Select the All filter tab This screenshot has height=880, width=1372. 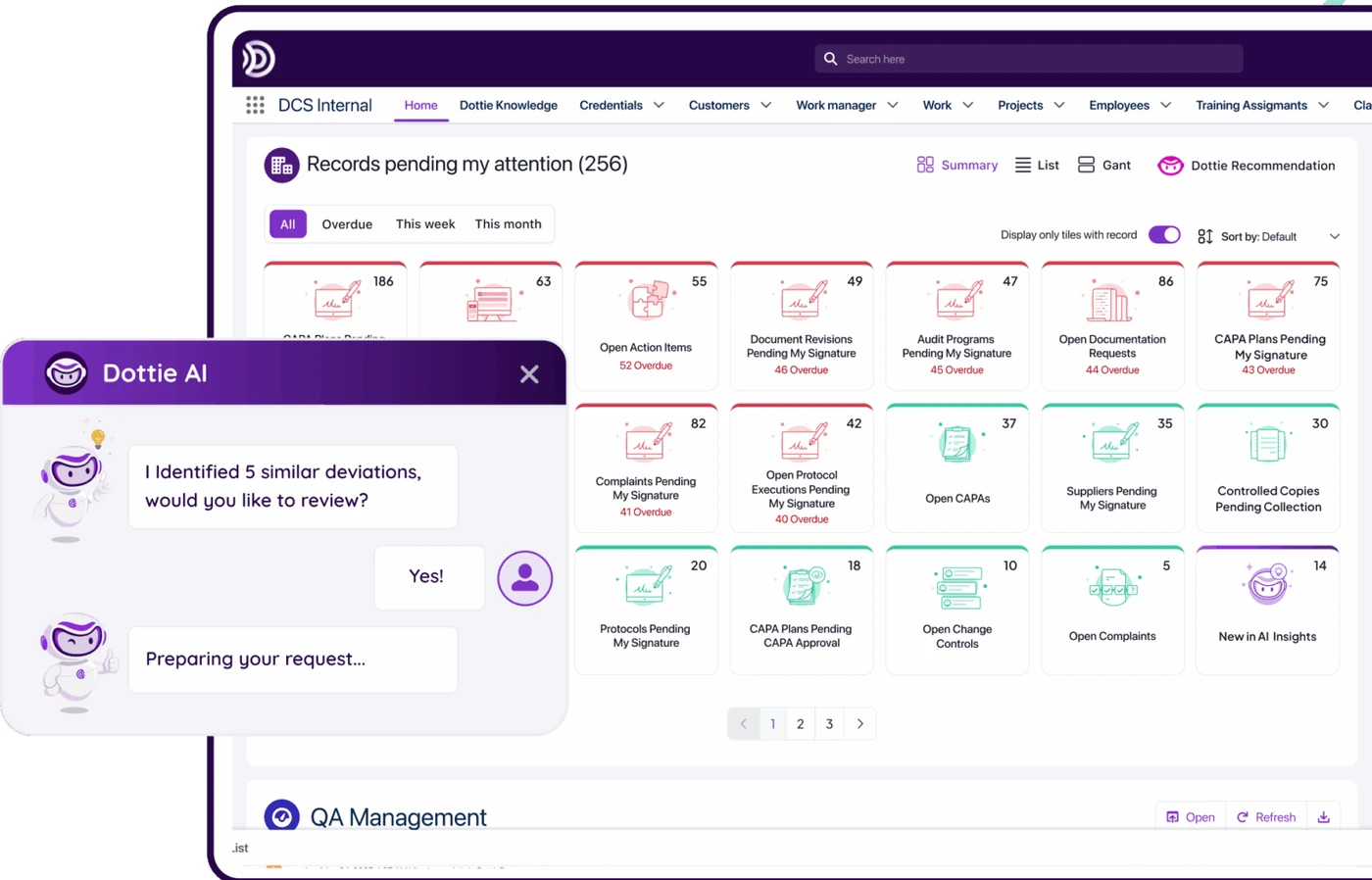pyautogui.click(x=288, y=224)
